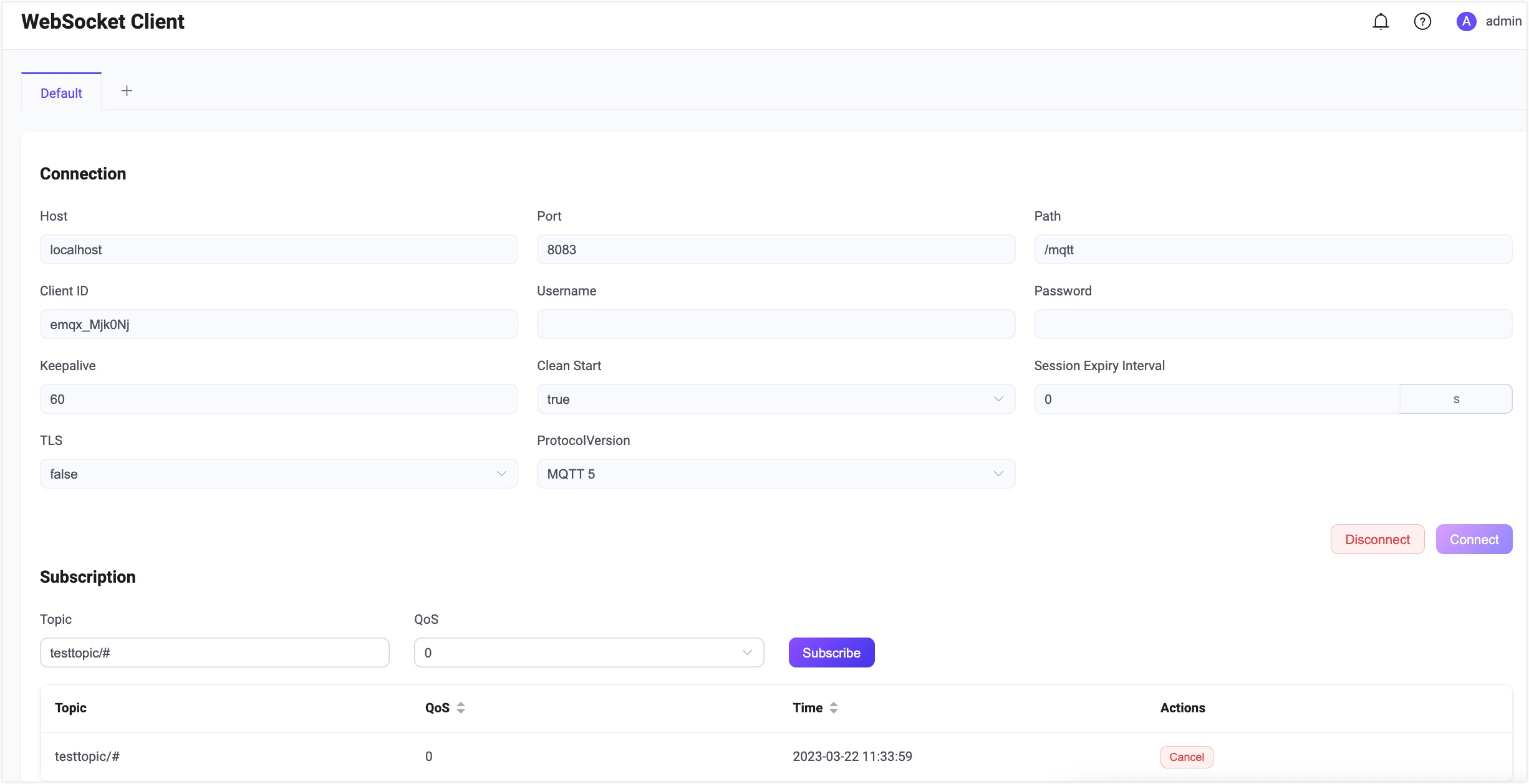Screen dimensions: 1529x784
Task: Open the ProtocolVersion dropdown showing MQTT 5
Action: tap(775, 474)
